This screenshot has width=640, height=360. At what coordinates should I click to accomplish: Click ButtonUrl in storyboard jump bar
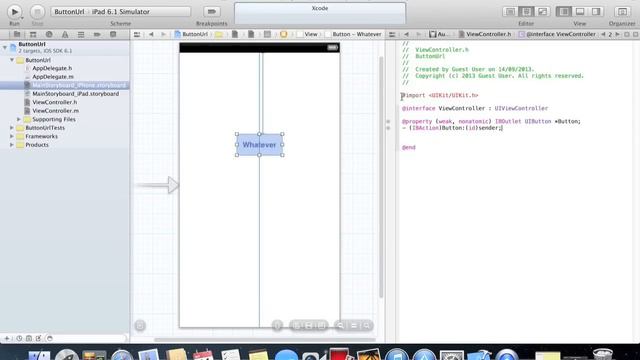tap(191, 35)
